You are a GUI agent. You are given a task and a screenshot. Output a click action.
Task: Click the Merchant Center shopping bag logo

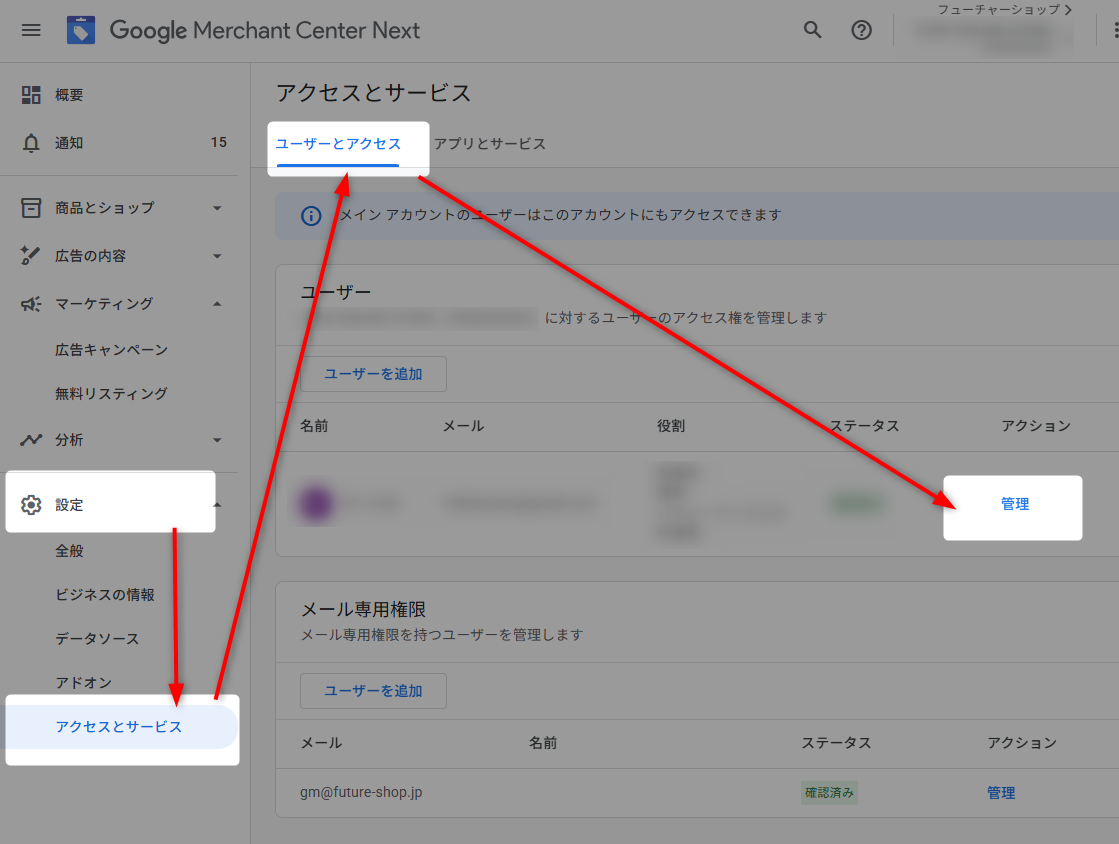[81, 30]
